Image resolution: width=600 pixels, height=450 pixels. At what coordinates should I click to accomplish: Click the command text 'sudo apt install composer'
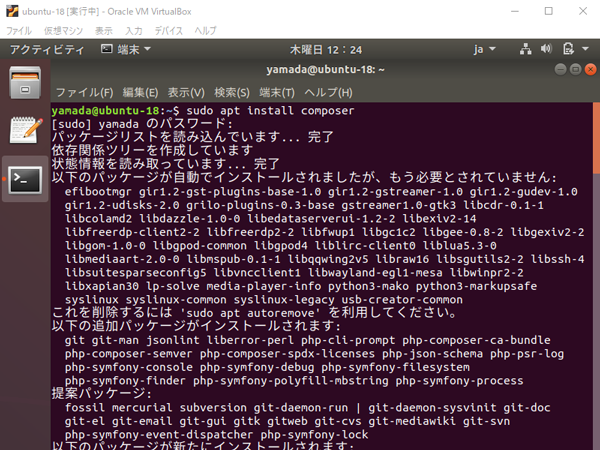point(270,111)
